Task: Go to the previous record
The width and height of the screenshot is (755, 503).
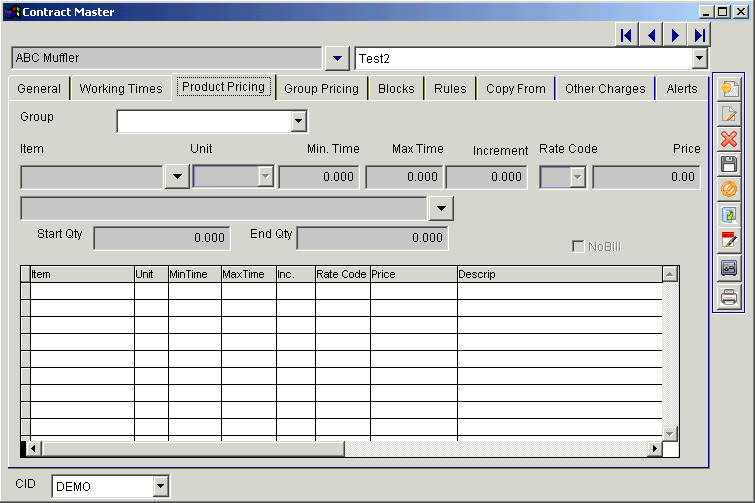Action: coord(651,36)
